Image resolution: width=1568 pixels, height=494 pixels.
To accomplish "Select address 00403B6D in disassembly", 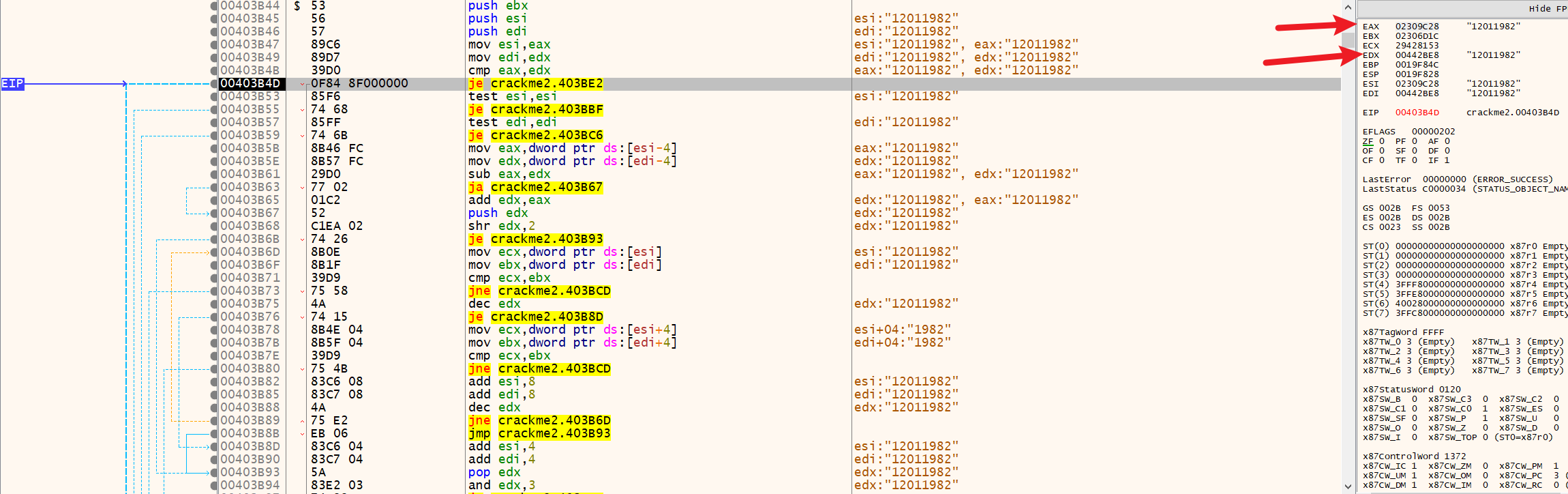I will tap(250, 252).
